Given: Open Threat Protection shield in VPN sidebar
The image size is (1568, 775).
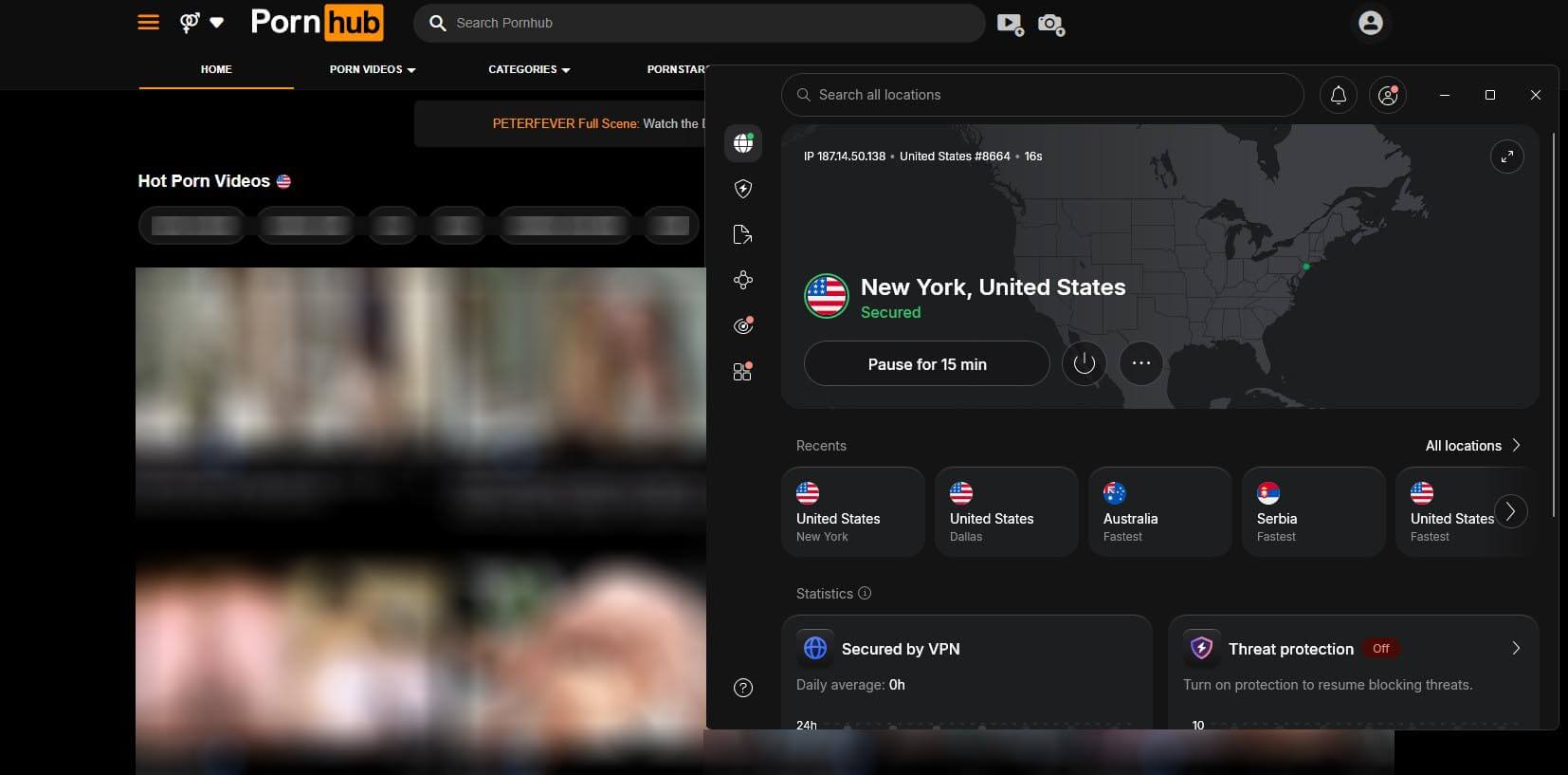Looking at the screenshot, I should (x=743, y=189).
